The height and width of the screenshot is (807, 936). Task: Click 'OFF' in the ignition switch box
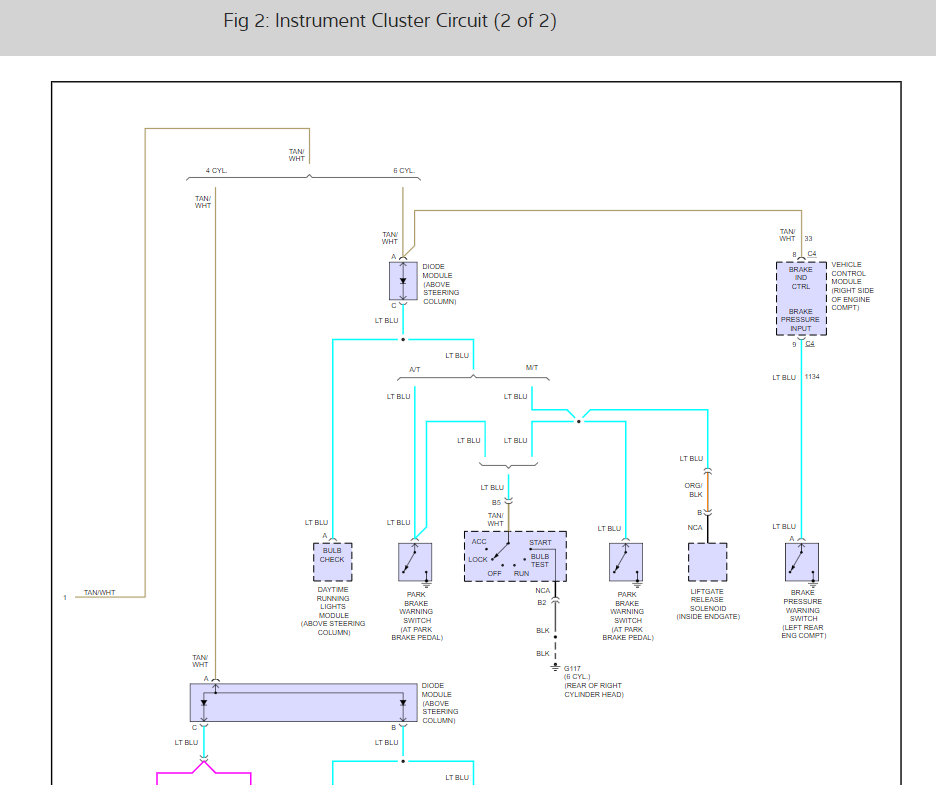[x=494, y=574]
